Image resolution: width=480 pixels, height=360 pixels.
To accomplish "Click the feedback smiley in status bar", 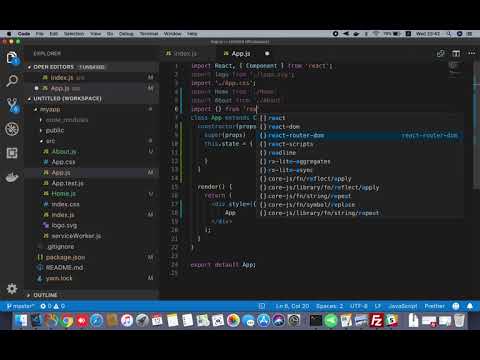I will tap(456, 306).
